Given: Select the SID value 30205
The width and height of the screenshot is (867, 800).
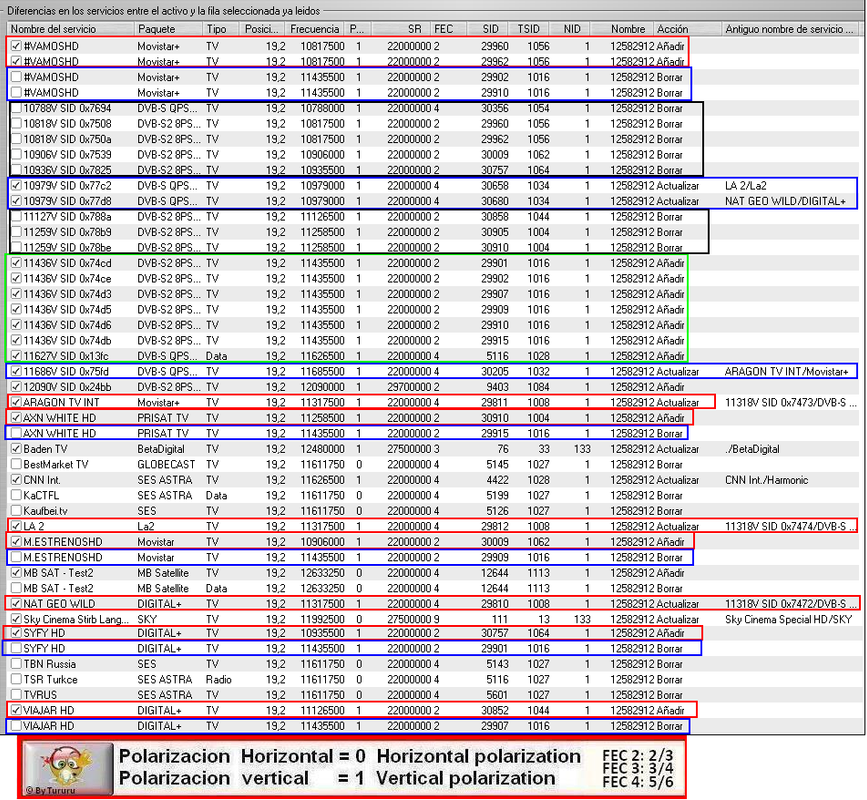Looking at the screenshot, I should tap(494, 372).
